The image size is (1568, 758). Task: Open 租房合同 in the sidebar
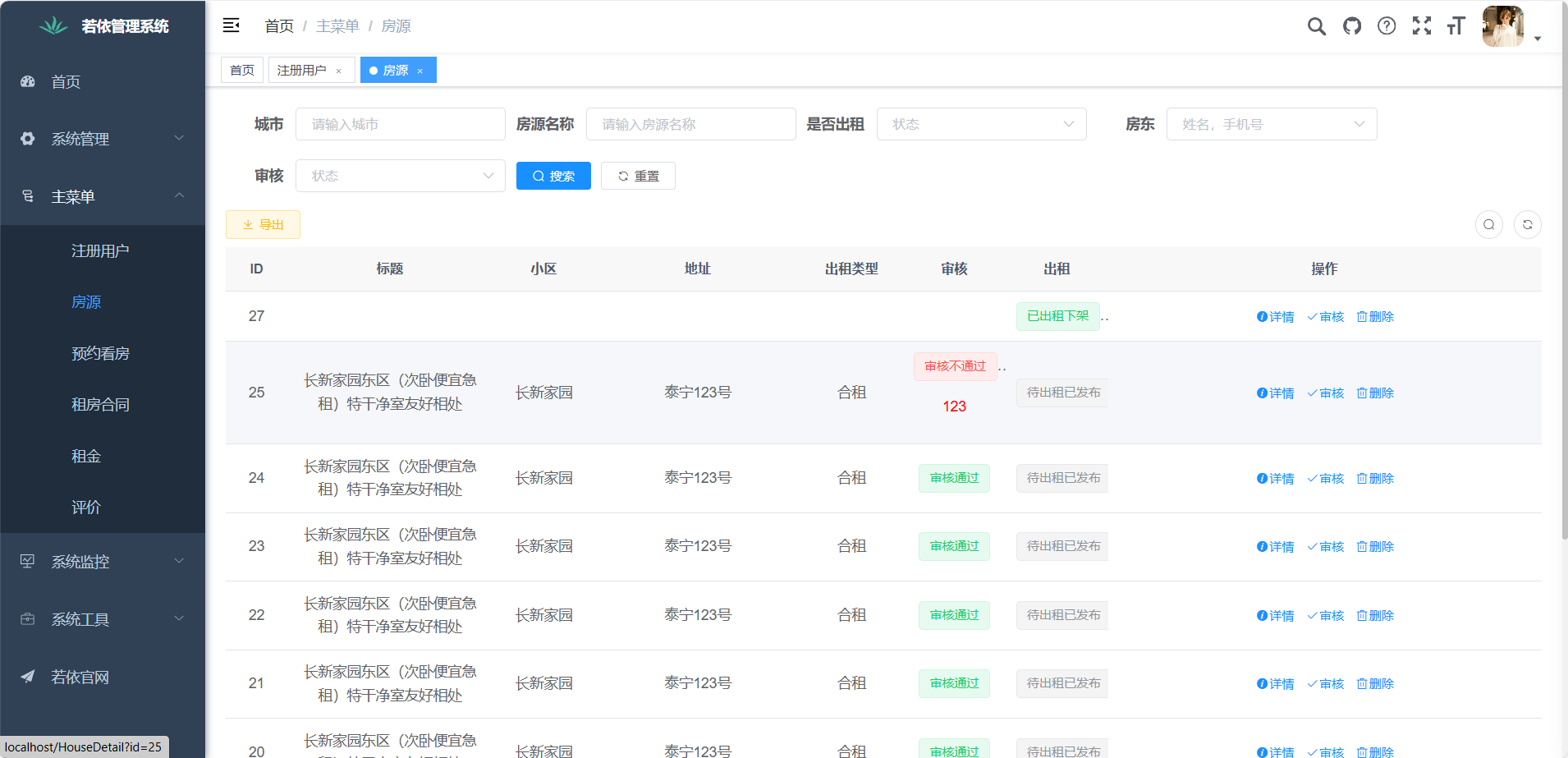click(x=103, y=404)
